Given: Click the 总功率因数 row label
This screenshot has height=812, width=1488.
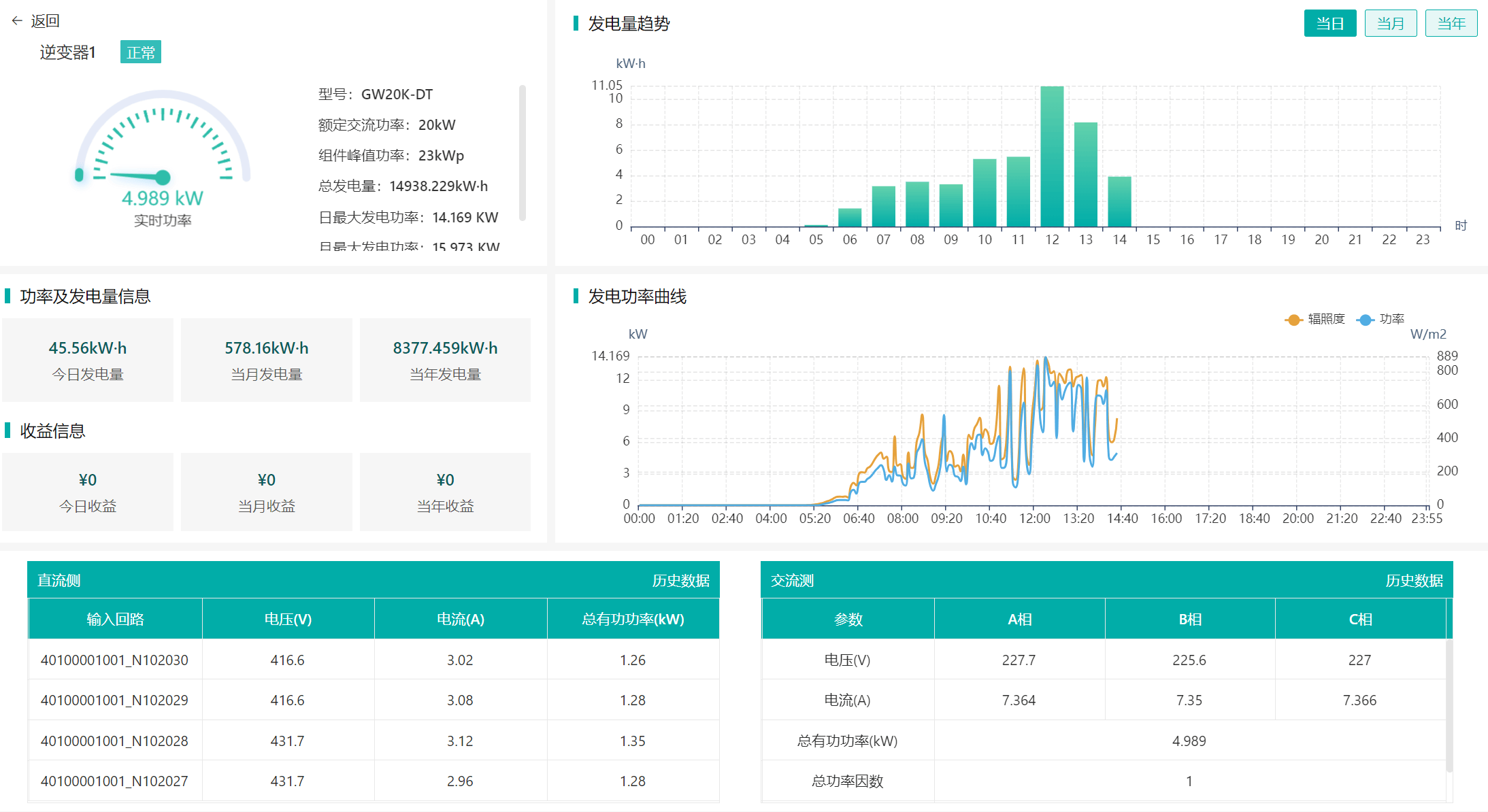Looking at the screenshot, I should (847, 781).
